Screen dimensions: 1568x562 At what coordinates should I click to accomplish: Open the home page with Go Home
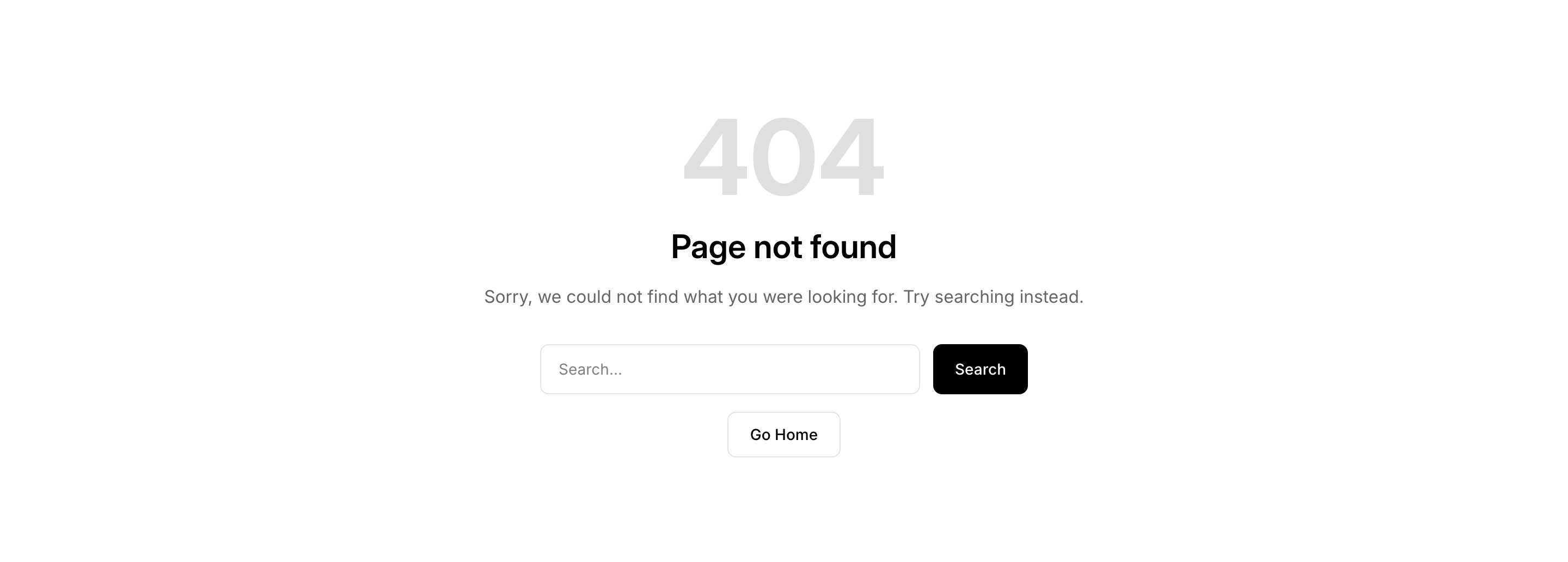(x=783, y=434)
